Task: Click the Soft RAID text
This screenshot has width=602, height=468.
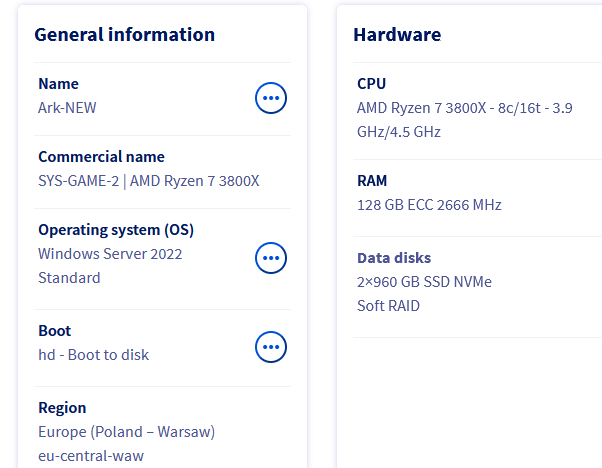Action: pyautogui.click(x=388, y=306)
